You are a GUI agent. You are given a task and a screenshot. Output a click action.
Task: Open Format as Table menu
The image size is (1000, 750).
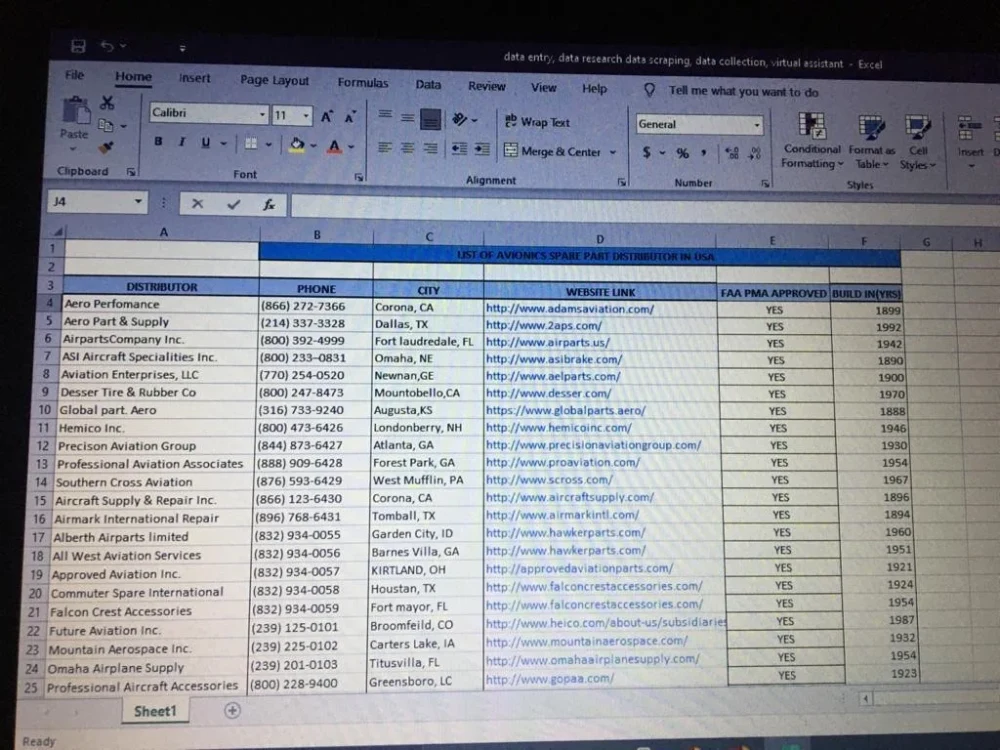872,142
